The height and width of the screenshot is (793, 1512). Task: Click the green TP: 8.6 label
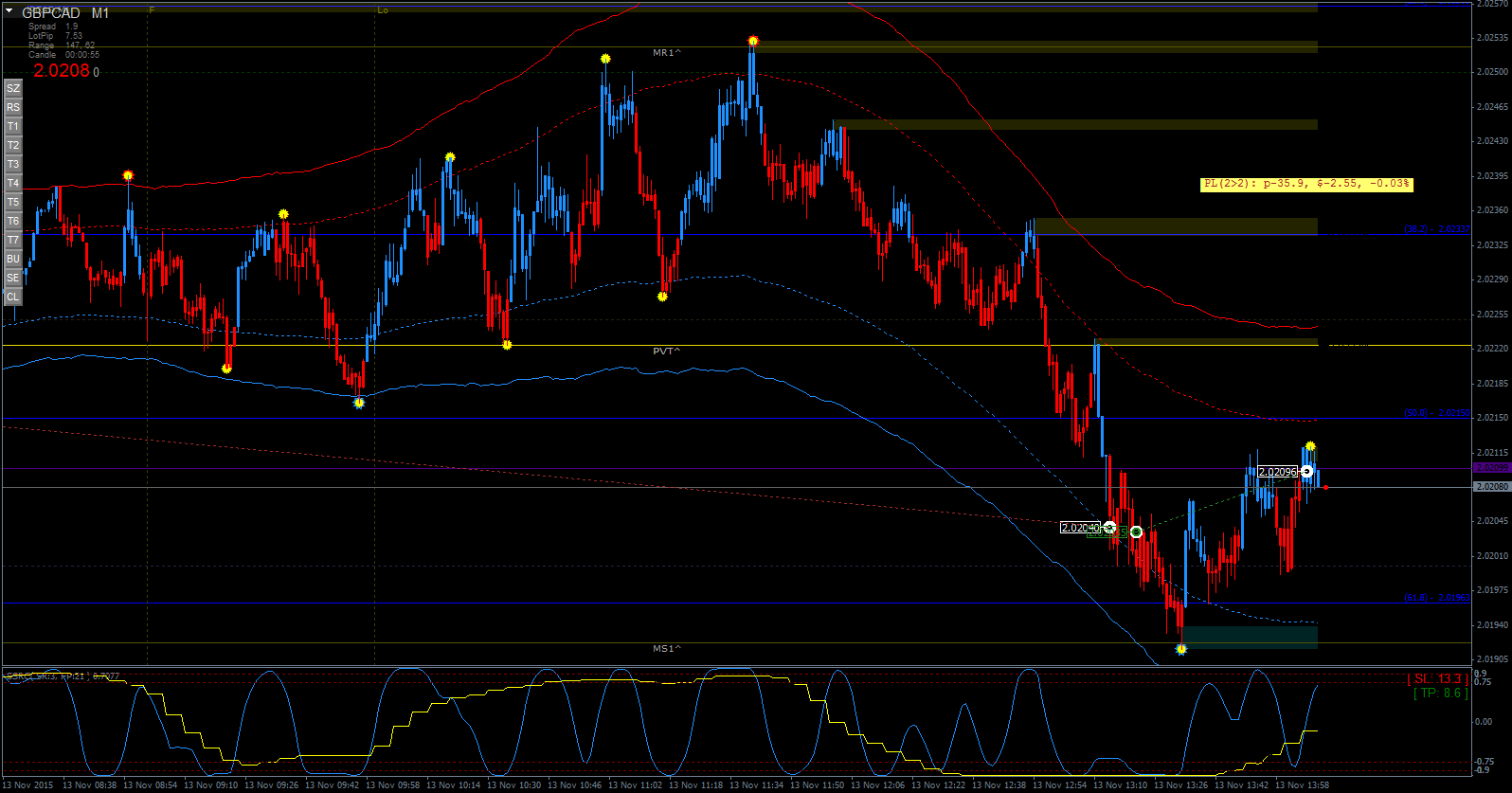[1441, 694]
